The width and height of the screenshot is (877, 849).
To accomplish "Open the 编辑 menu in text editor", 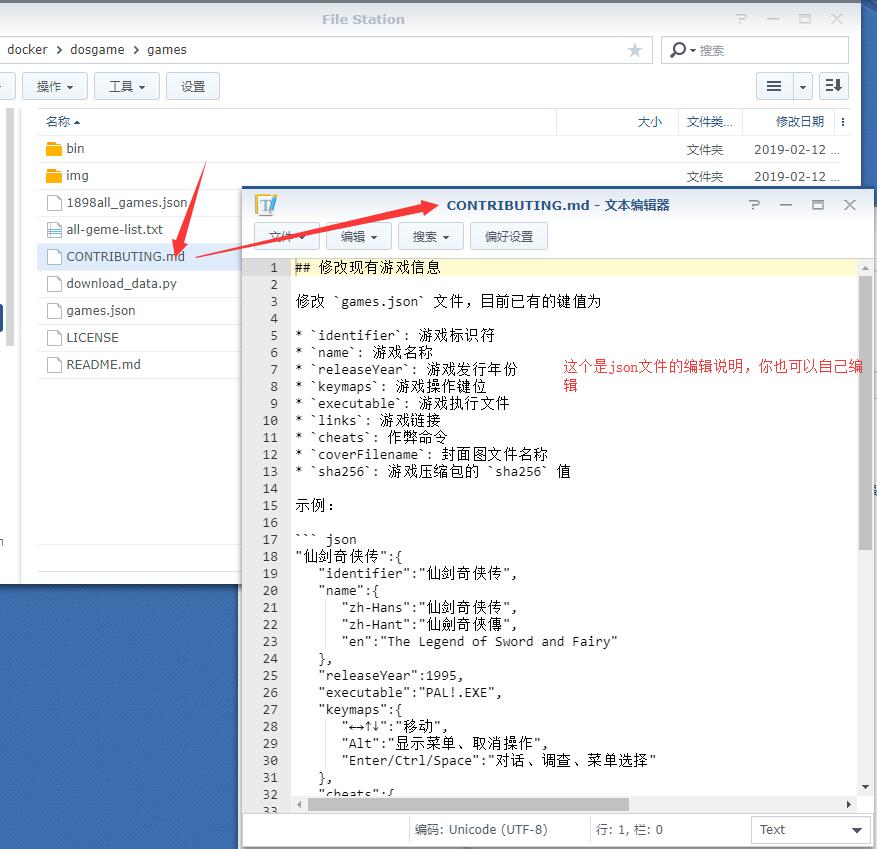I will click(359, 237).
